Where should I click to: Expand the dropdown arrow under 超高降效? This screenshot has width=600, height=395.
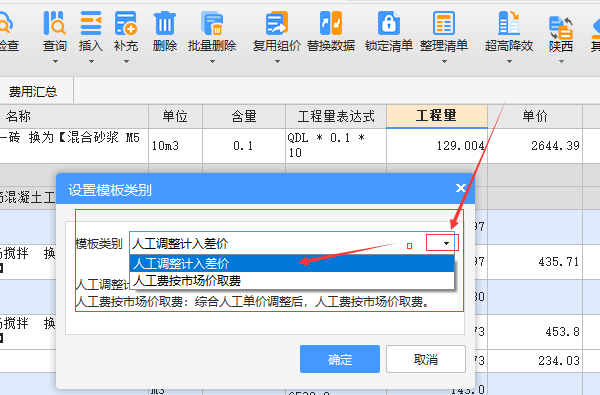[x=509, y=62]
